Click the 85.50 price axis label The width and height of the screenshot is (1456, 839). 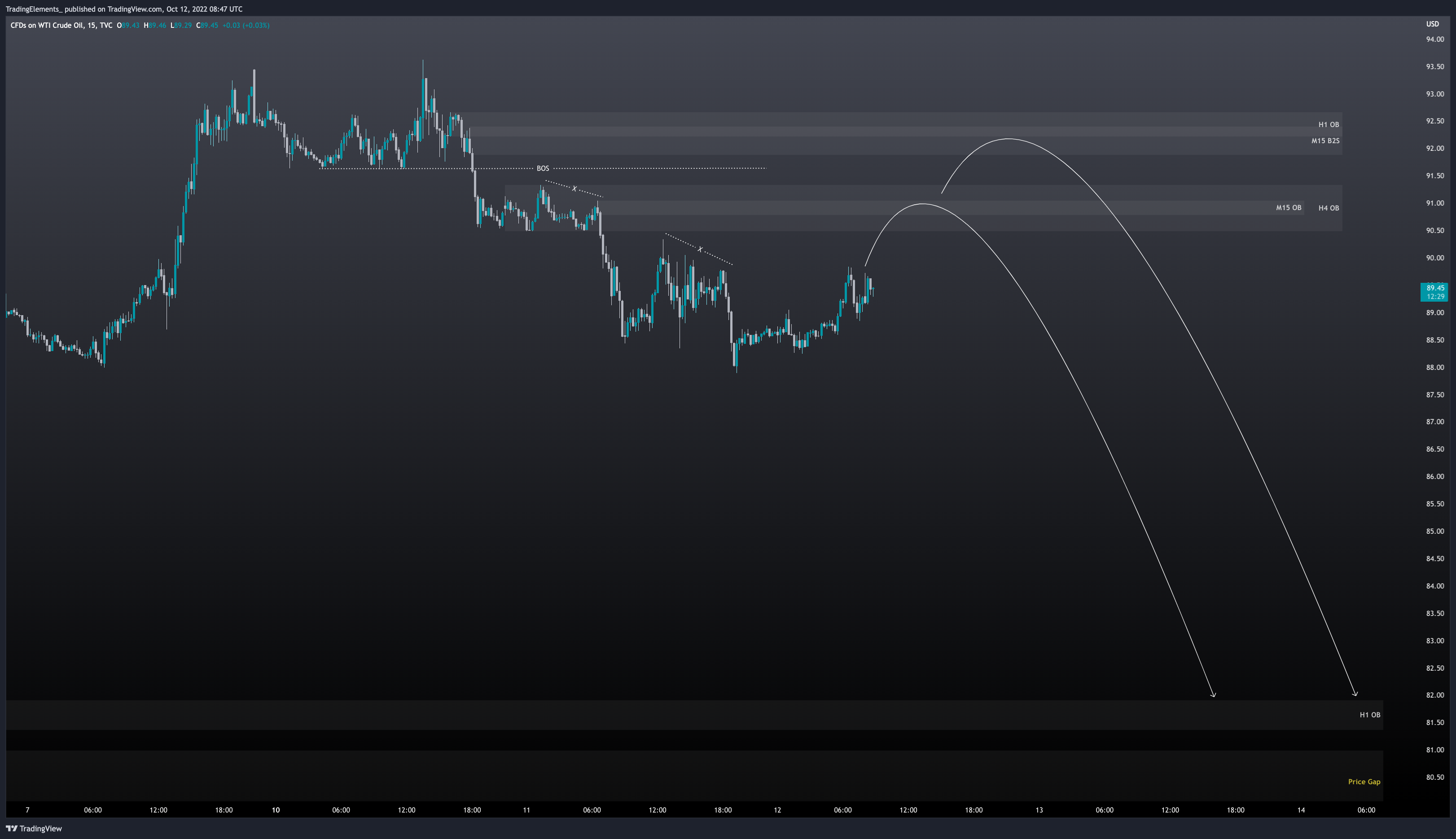point(1435,504)
